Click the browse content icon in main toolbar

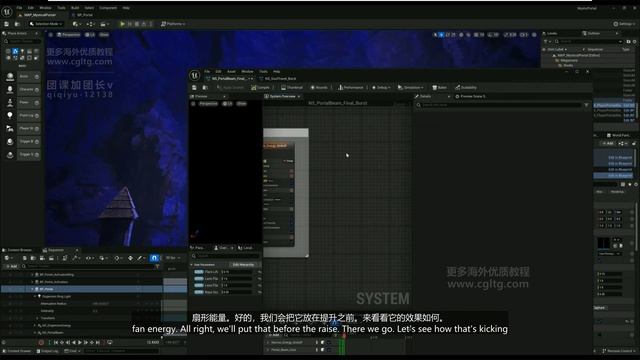coord(17,24)
